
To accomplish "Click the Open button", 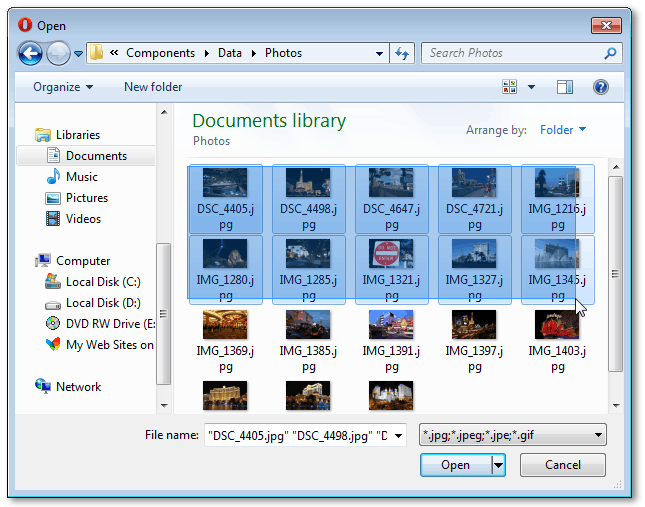I will tap(456, 465).
